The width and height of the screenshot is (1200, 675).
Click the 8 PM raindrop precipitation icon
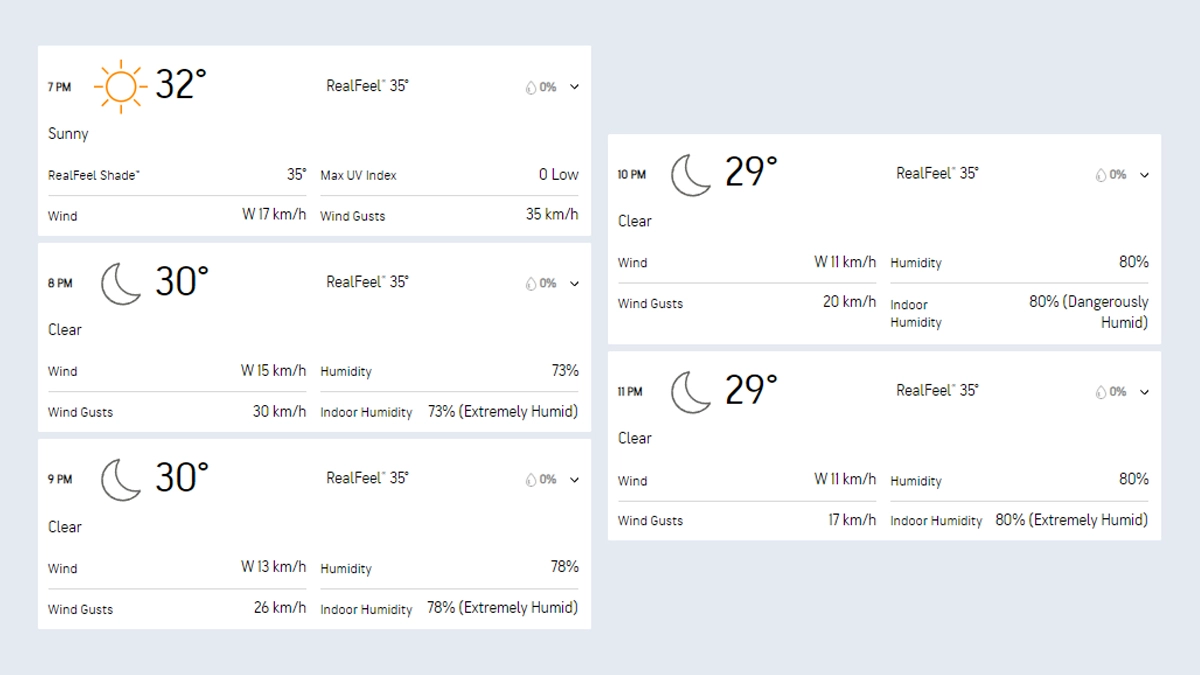[x=531, y=283]
